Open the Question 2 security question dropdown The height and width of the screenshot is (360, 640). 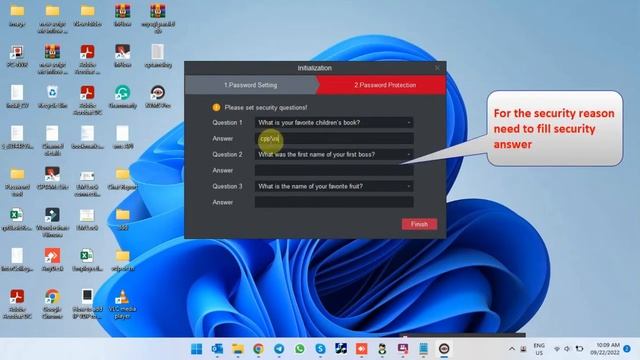(x=334, y=154)
